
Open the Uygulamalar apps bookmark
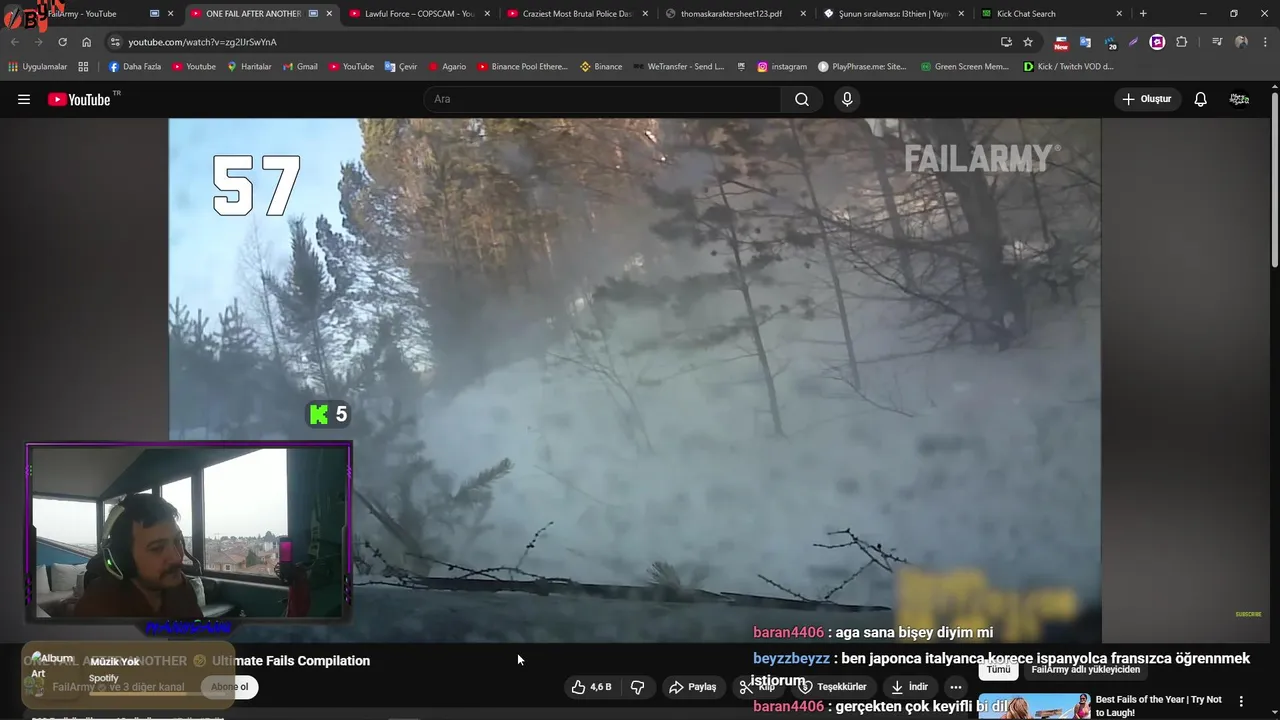click(37, 66)
